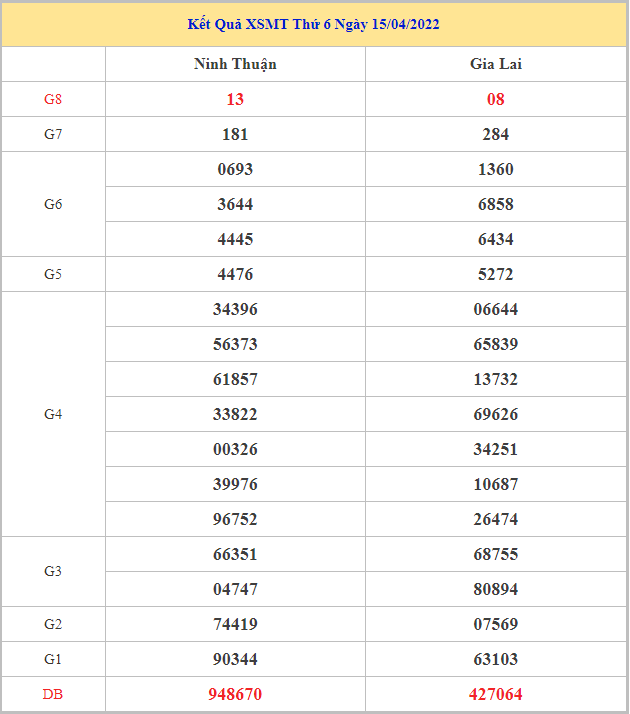Select Ninh Thuận G5 number 4476
This screenshot has height=714, width=630.
coord(235,274)
